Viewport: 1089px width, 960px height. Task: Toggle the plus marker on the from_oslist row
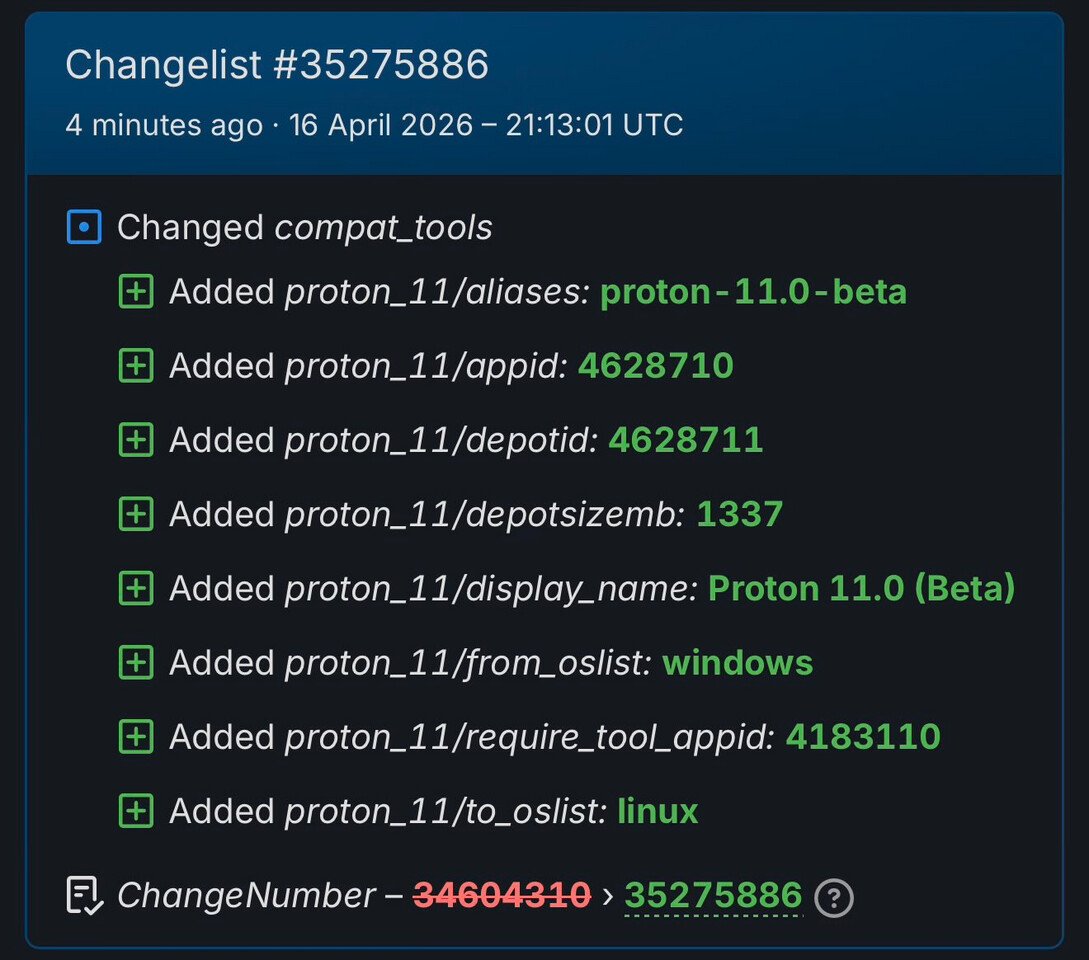pos(135,662)
